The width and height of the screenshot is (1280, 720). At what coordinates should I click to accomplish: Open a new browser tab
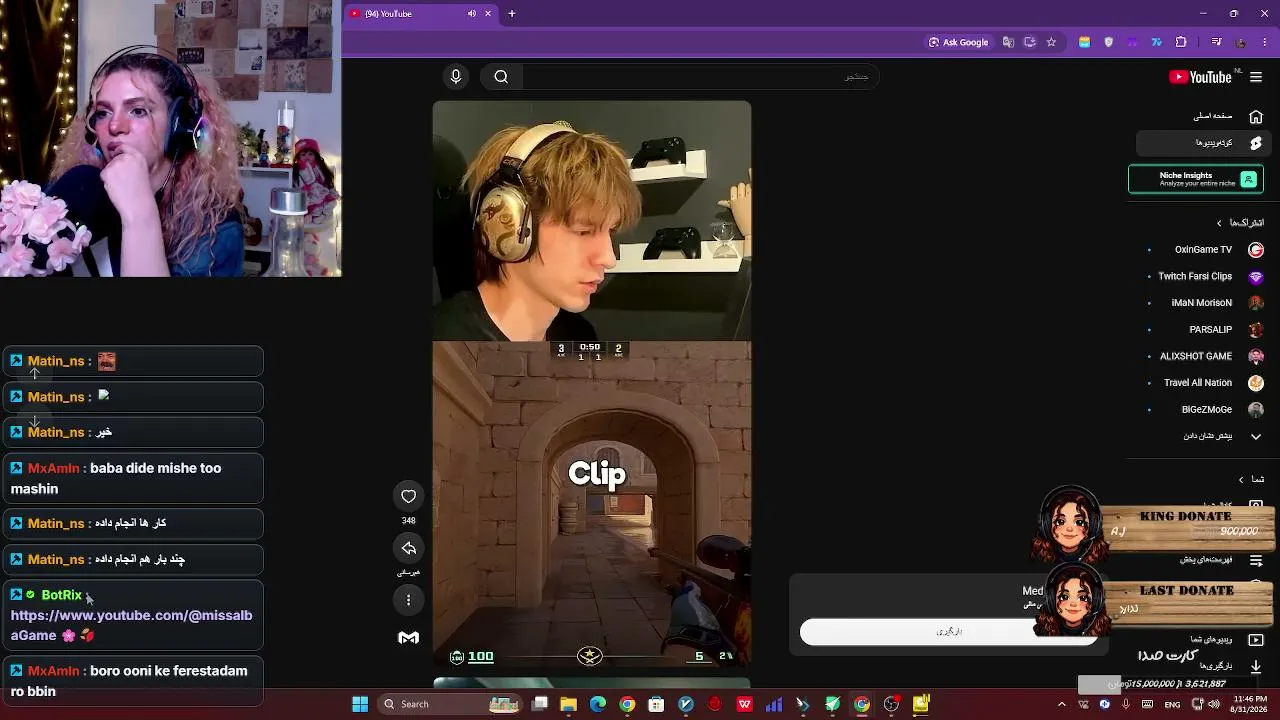512,14
